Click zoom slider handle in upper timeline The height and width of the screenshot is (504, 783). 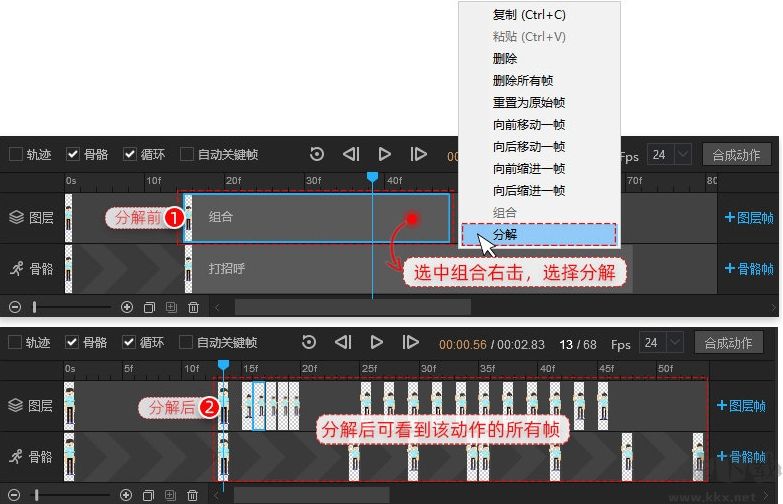click(34, 307)
